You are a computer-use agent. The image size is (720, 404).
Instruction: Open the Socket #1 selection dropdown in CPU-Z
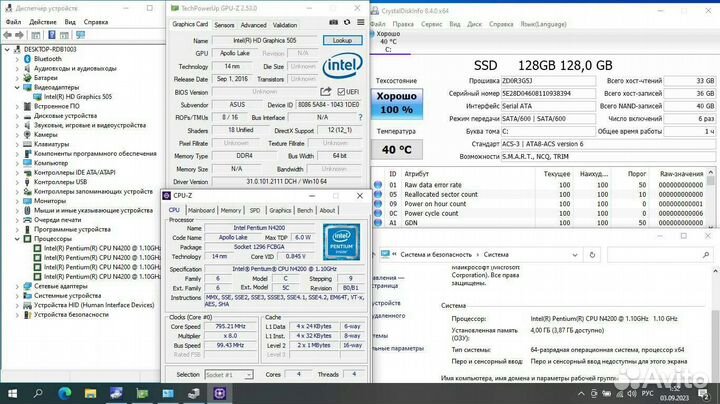click(x=248, y=375)
